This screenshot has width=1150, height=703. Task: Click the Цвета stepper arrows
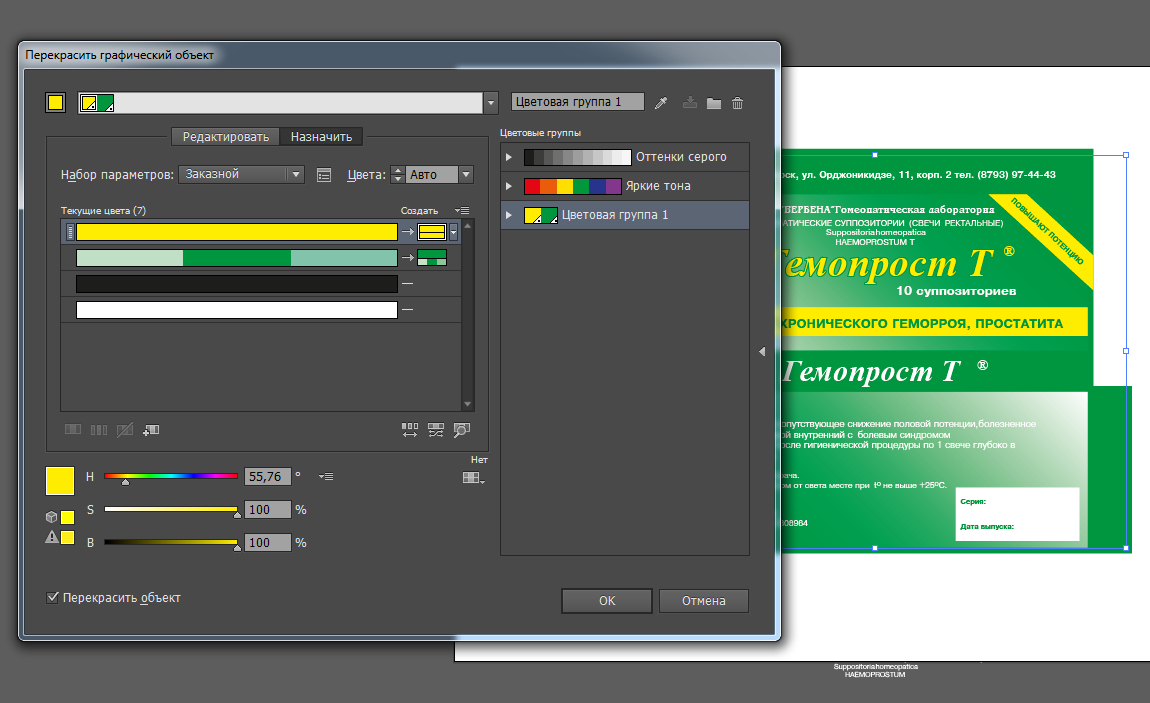(x=398, y=174)
